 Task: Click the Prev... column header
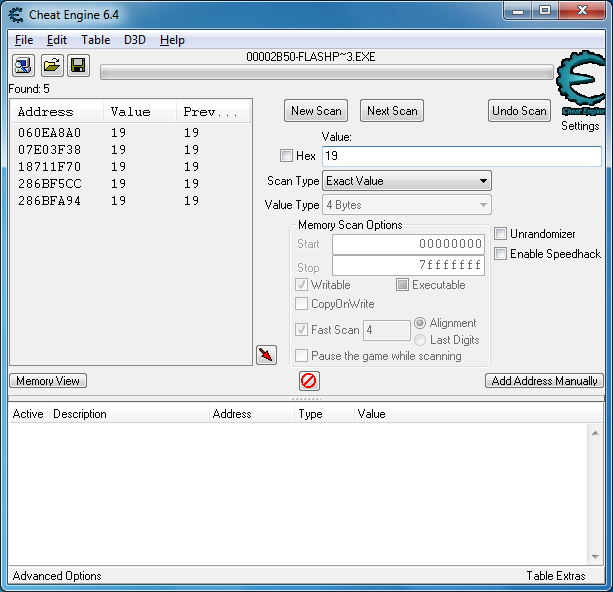213,111
